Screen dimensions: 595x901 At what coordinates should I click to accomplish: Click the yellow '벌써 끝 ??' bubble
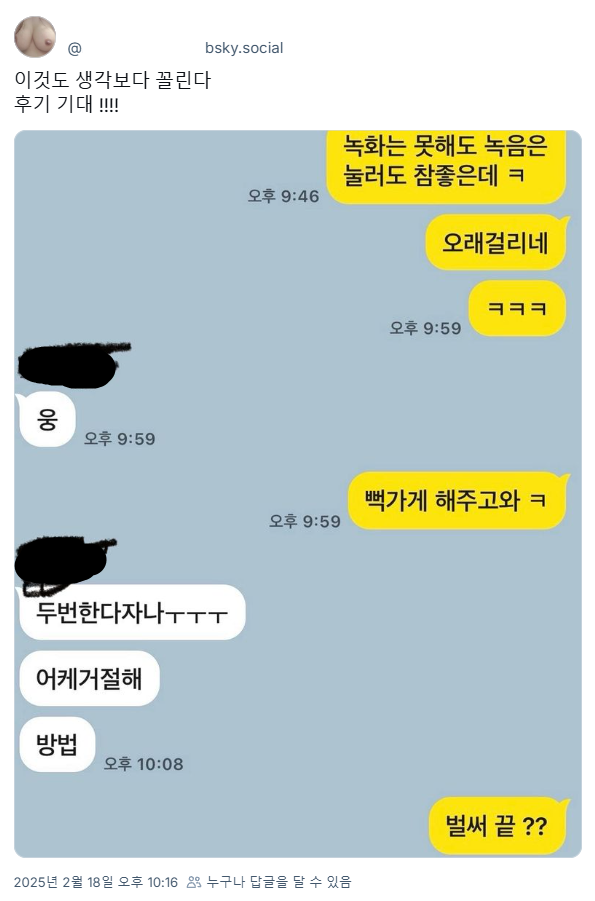[x=498, y=826]
